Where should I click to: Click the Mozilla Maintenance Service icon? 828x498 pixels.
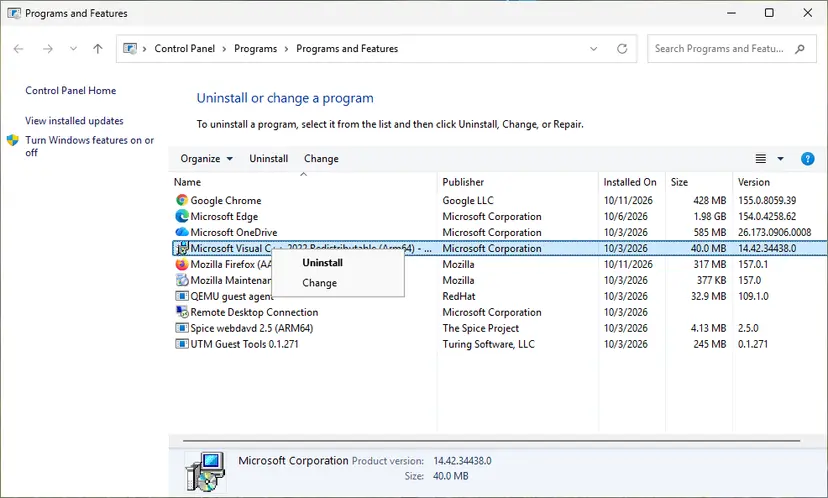point(182,280)
